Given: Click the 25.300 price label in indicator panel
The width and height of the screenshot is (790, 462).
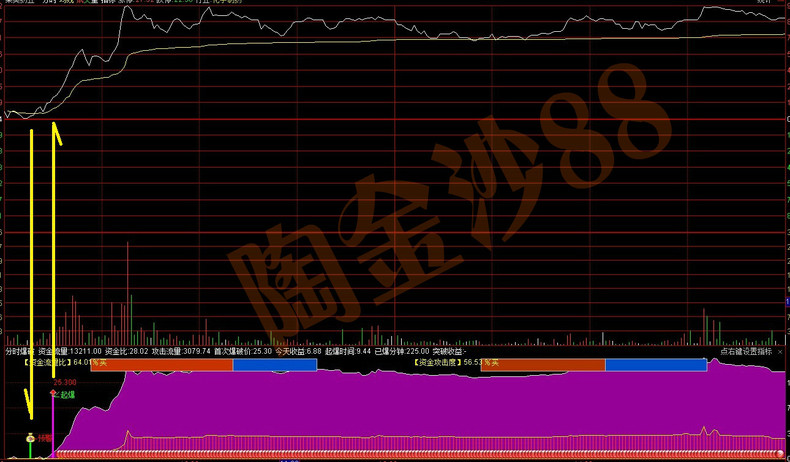Looking at the screenshot, I should coord(65,382).
